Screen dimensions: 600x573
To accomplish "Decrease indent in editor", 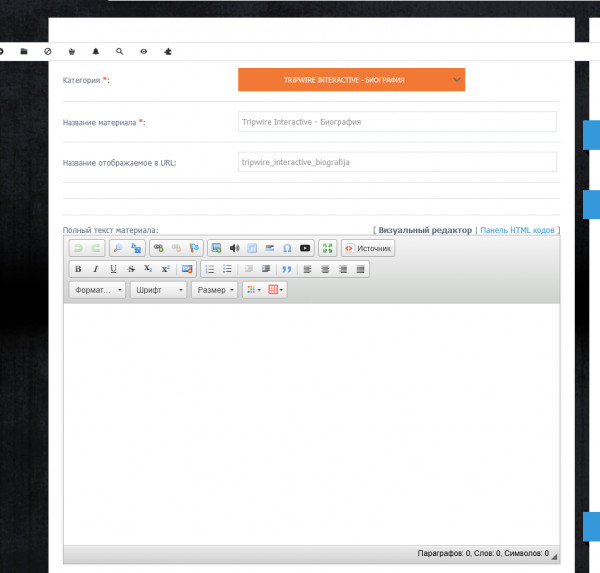I will 249,269.
